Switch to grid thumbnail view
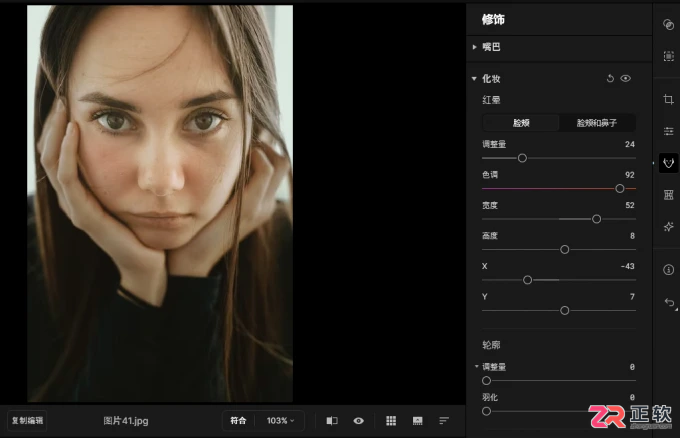The width and height of the screenshot is (680, 438). click(391, 421)
